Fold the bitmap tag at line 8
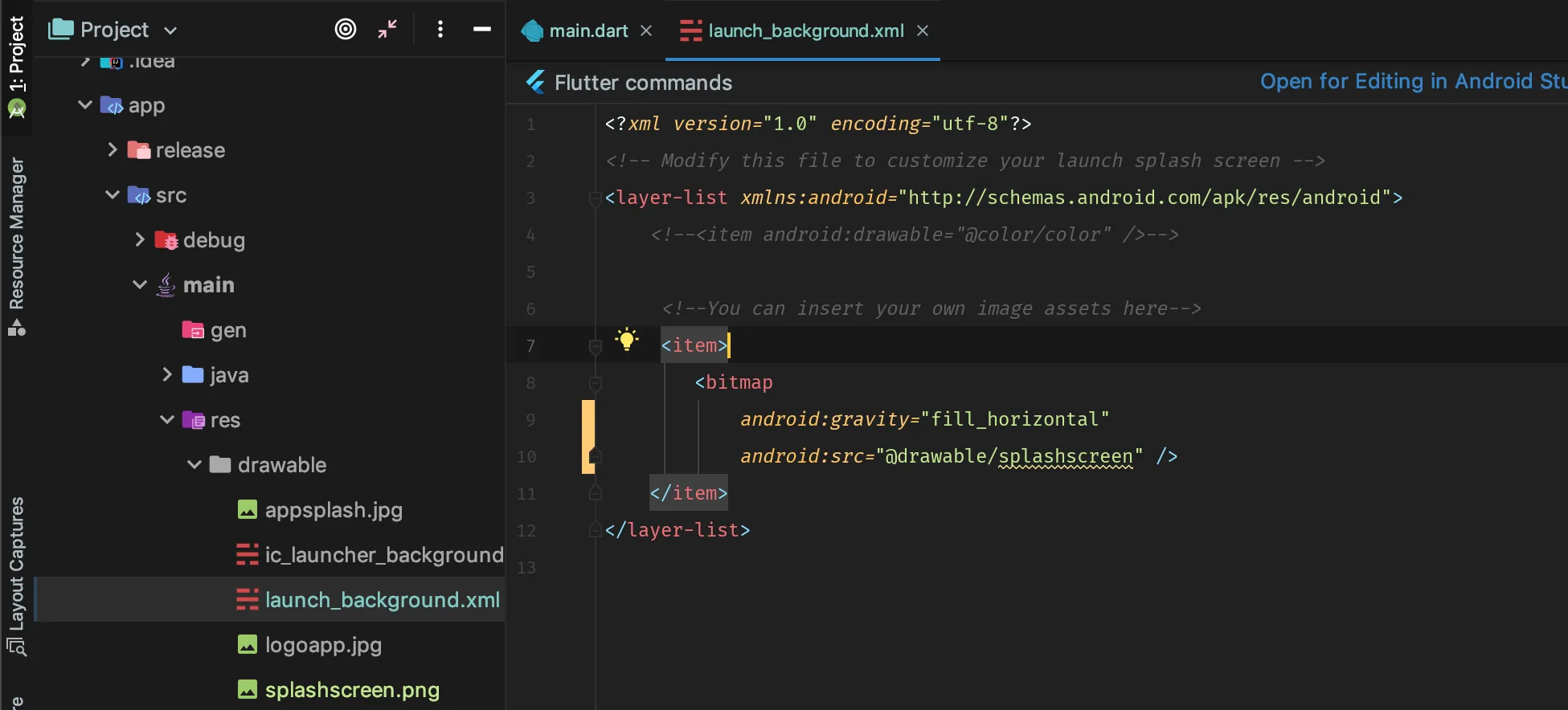Screen dimensions: 1568x710 click(x=596, y=383)
